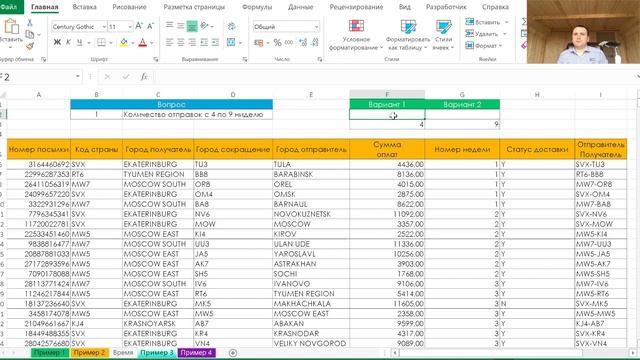Open sheet tab Время

pyautogui.click(x=123, y=353)
